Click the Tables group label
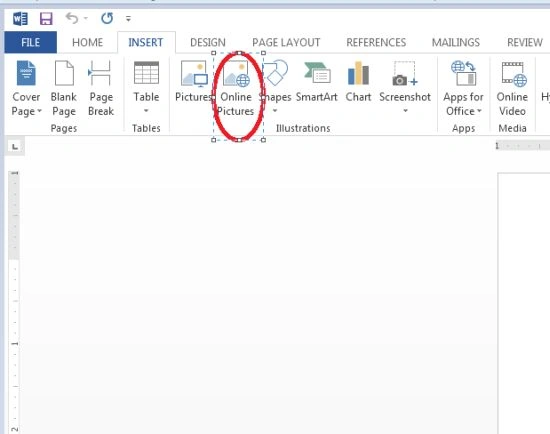 click(x=146, y=128)
